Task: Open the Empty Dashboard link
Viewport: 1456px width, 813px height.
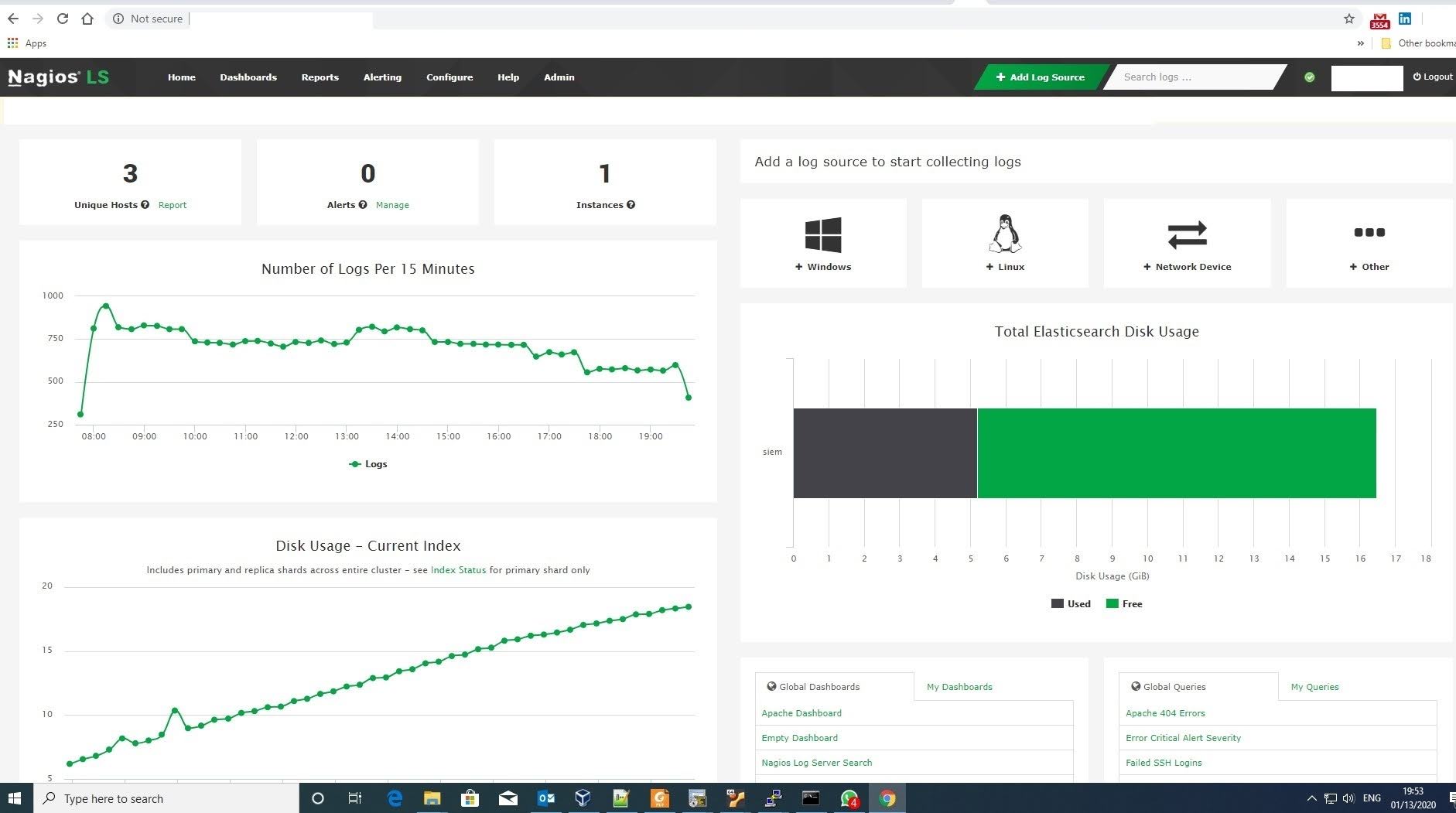Action: click(799, 738)
